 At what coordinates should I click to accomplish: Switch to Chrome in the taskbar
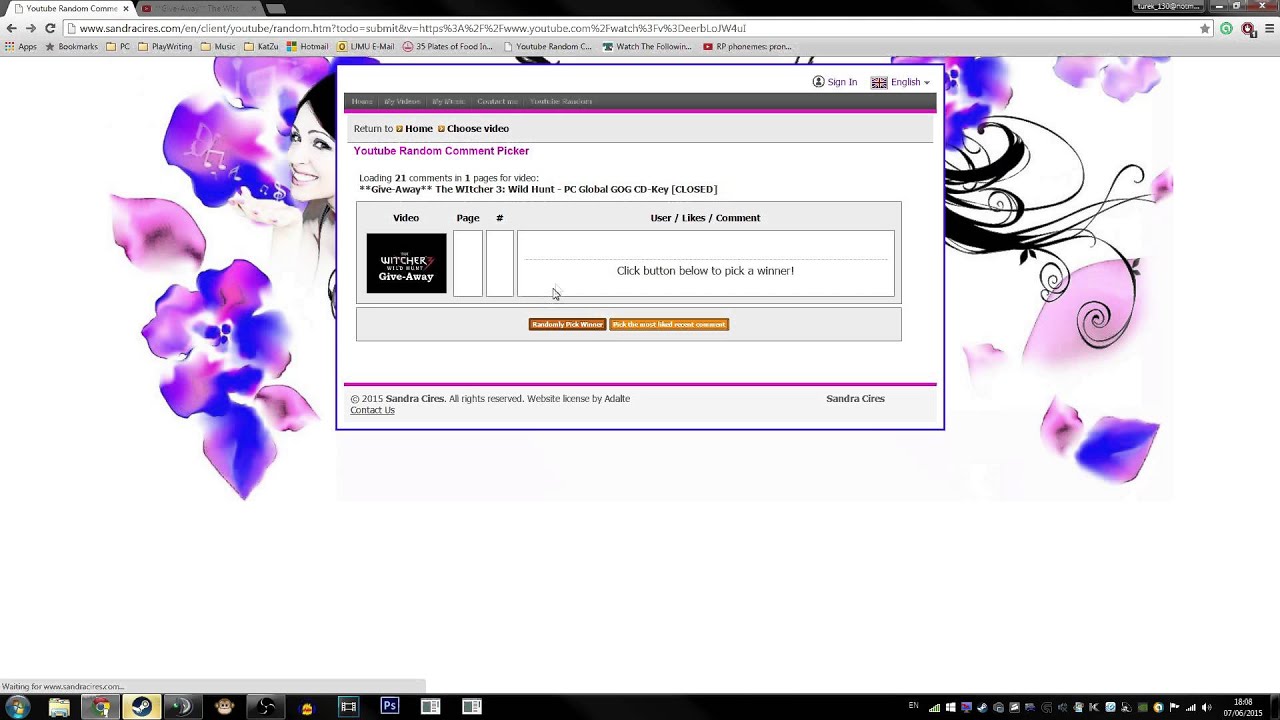tap(101, 707)
